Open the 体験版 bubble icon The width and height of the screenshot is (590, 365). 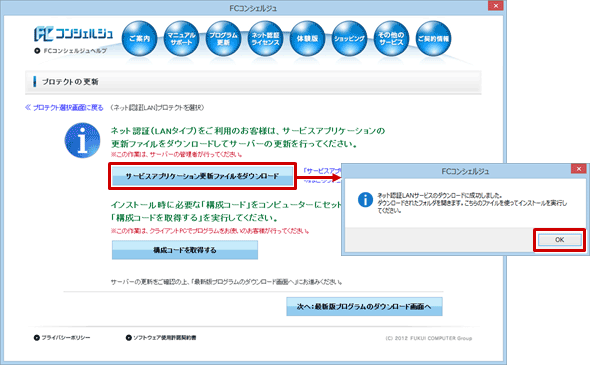coord(307,39)
